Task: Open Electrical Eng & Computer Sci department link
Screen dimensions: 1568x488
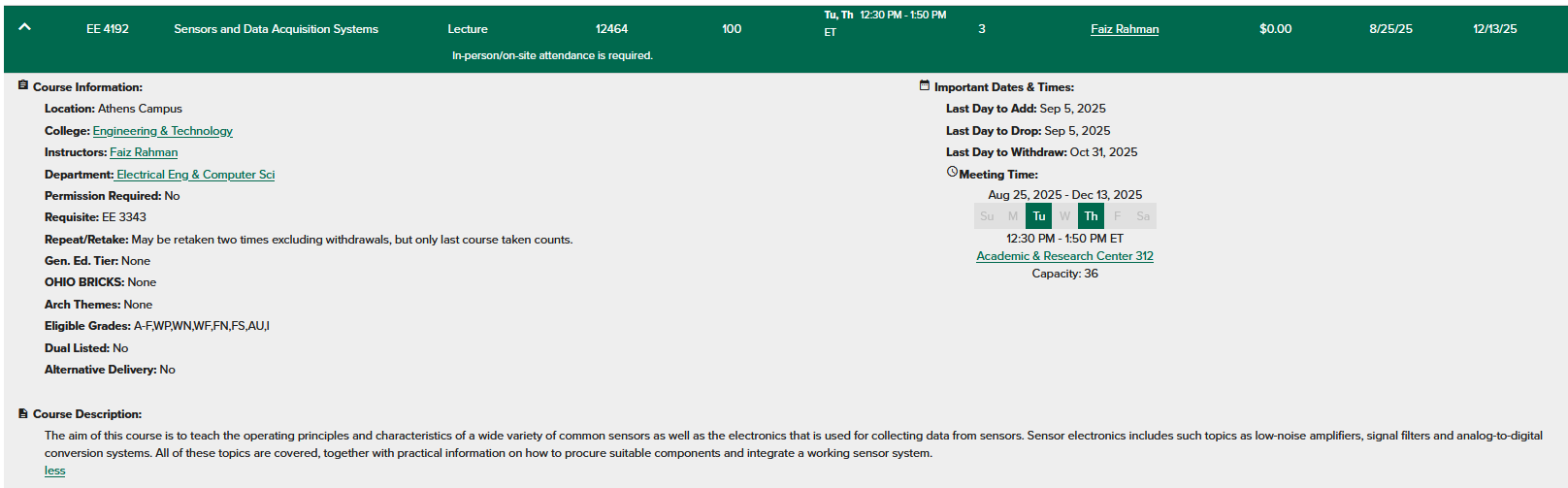Action: coord(195,175)
